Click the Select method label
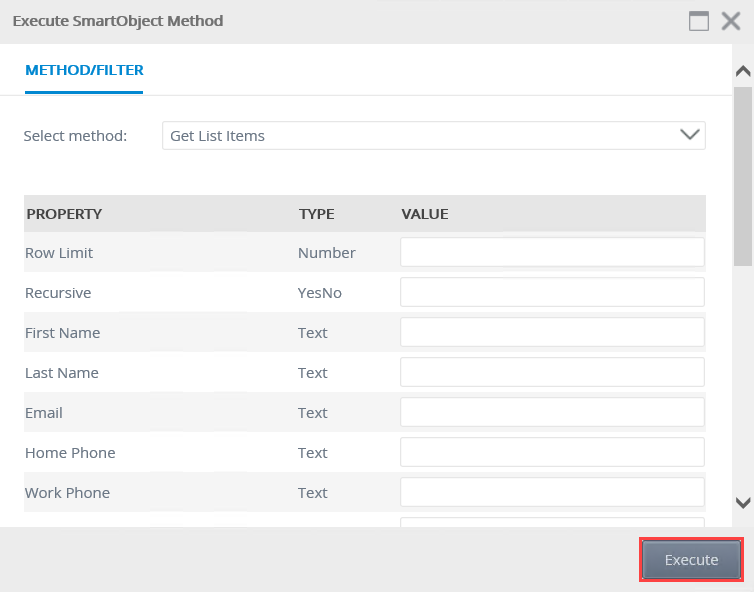Image resolution: width=754 pixels, height=592 pixels. pyautogui.click(x=75, y=136)
